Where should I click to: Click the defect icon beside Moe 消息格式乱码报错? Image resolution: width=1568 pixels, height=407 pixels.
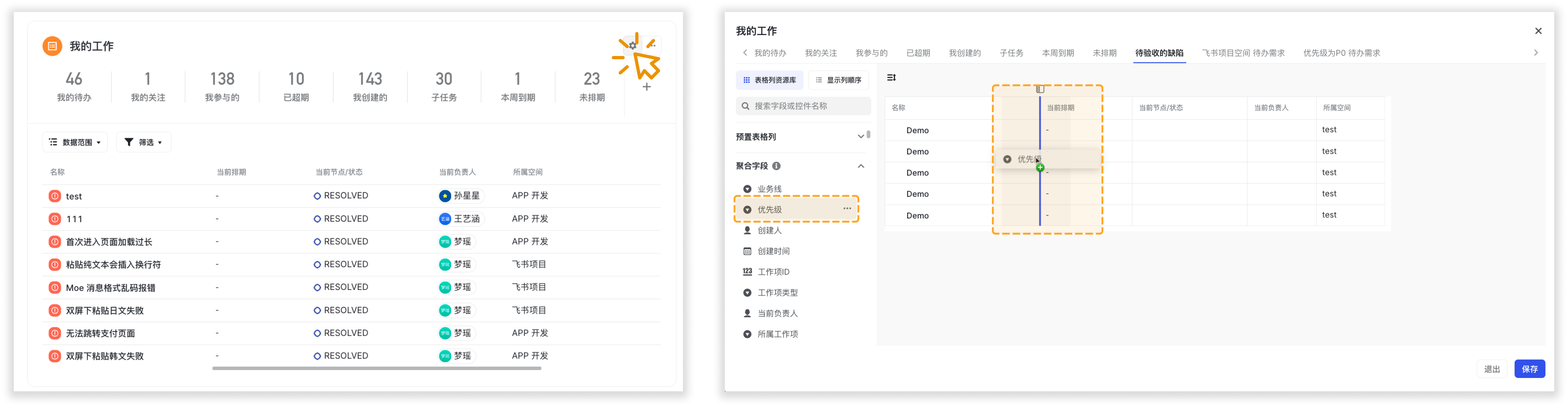pyautogui.click(x=55, y=288)
